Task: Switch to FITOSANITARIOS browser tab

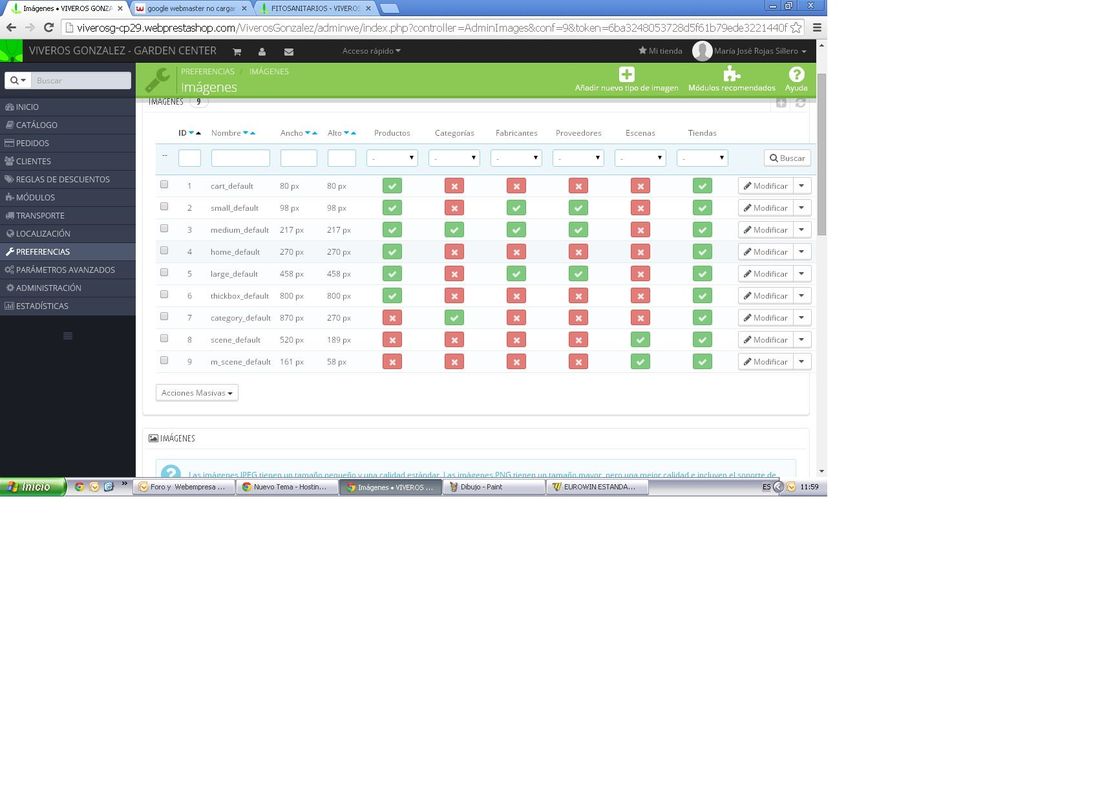Action: click(x=316, y=8)
